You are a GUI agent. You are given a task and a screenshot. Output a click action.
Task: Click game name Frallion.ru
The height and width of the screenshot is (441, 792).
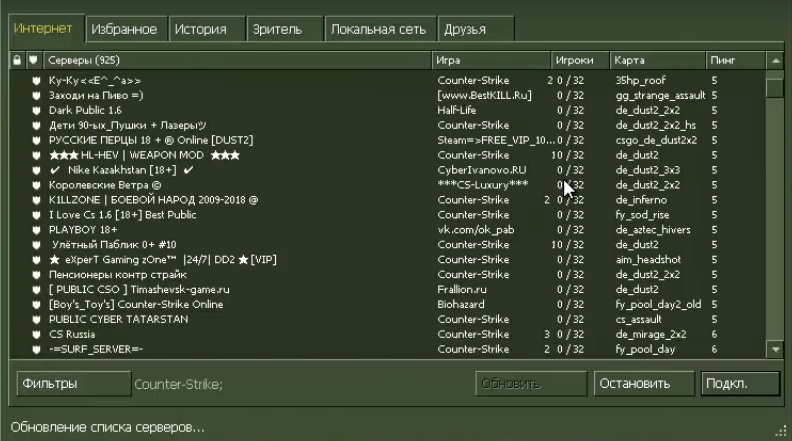pos(462,290)
